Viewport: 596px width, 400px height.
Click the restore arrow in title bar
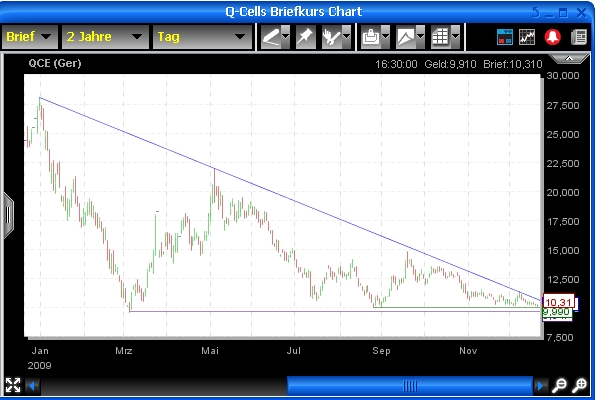click(536, 13)
